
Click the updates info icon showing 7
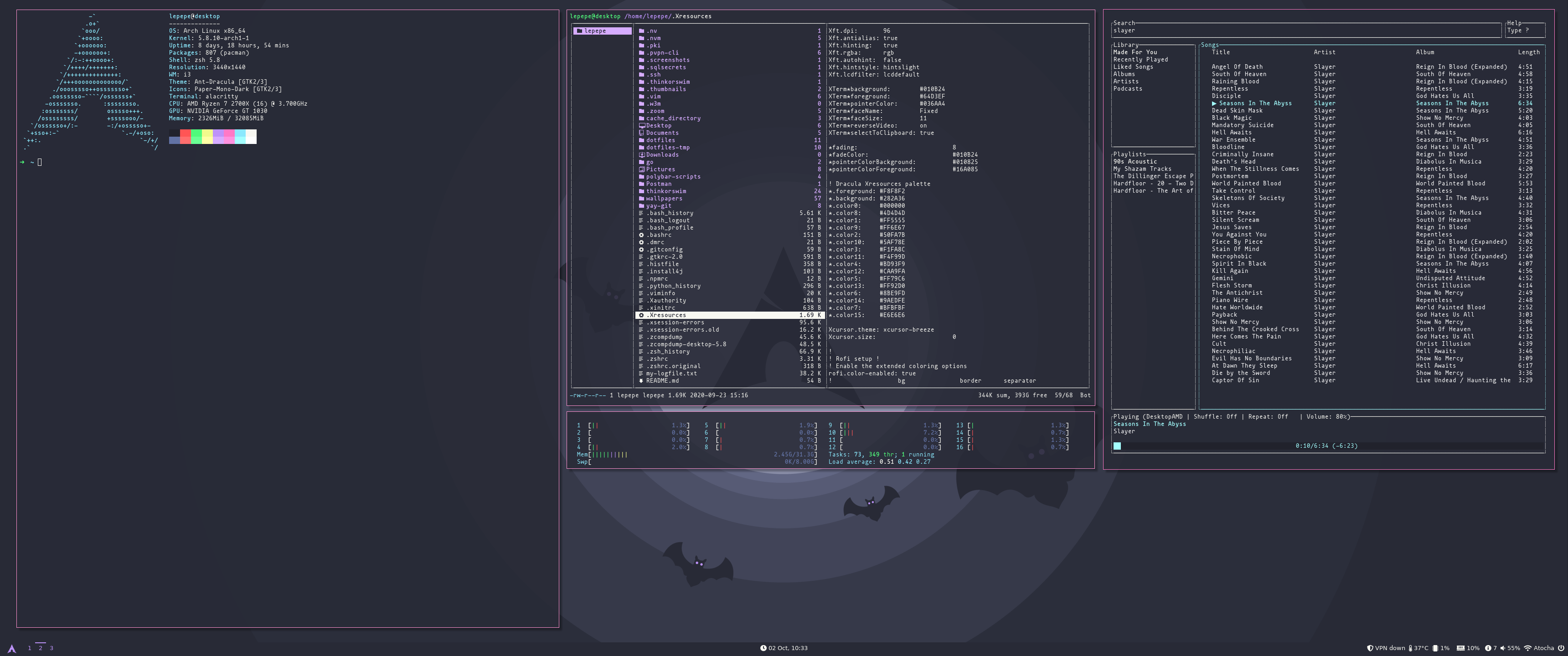[x=1488, y=648]
